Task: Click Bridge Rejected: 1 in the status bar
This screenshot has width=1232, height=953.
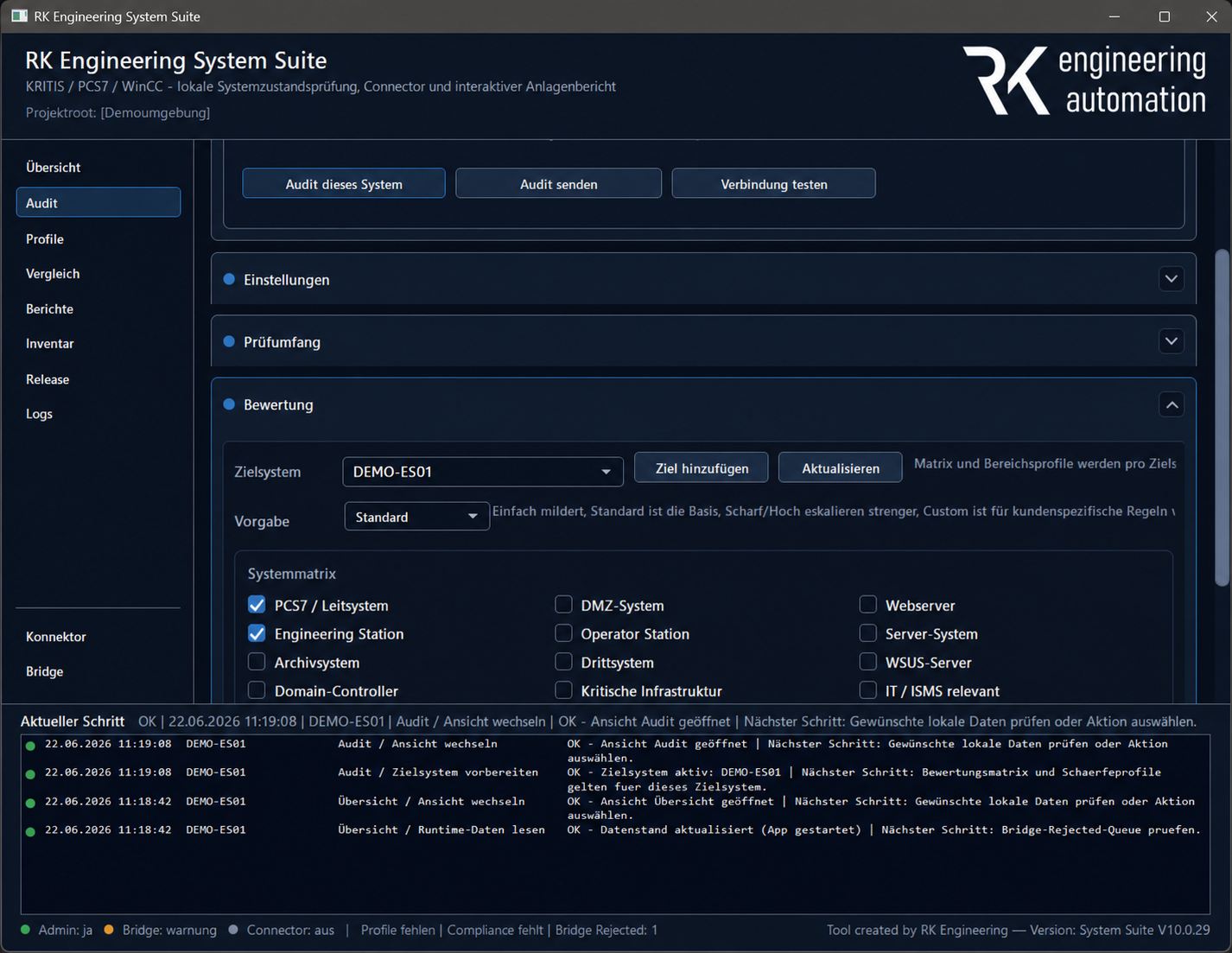Action: click(x=606, y=931)
